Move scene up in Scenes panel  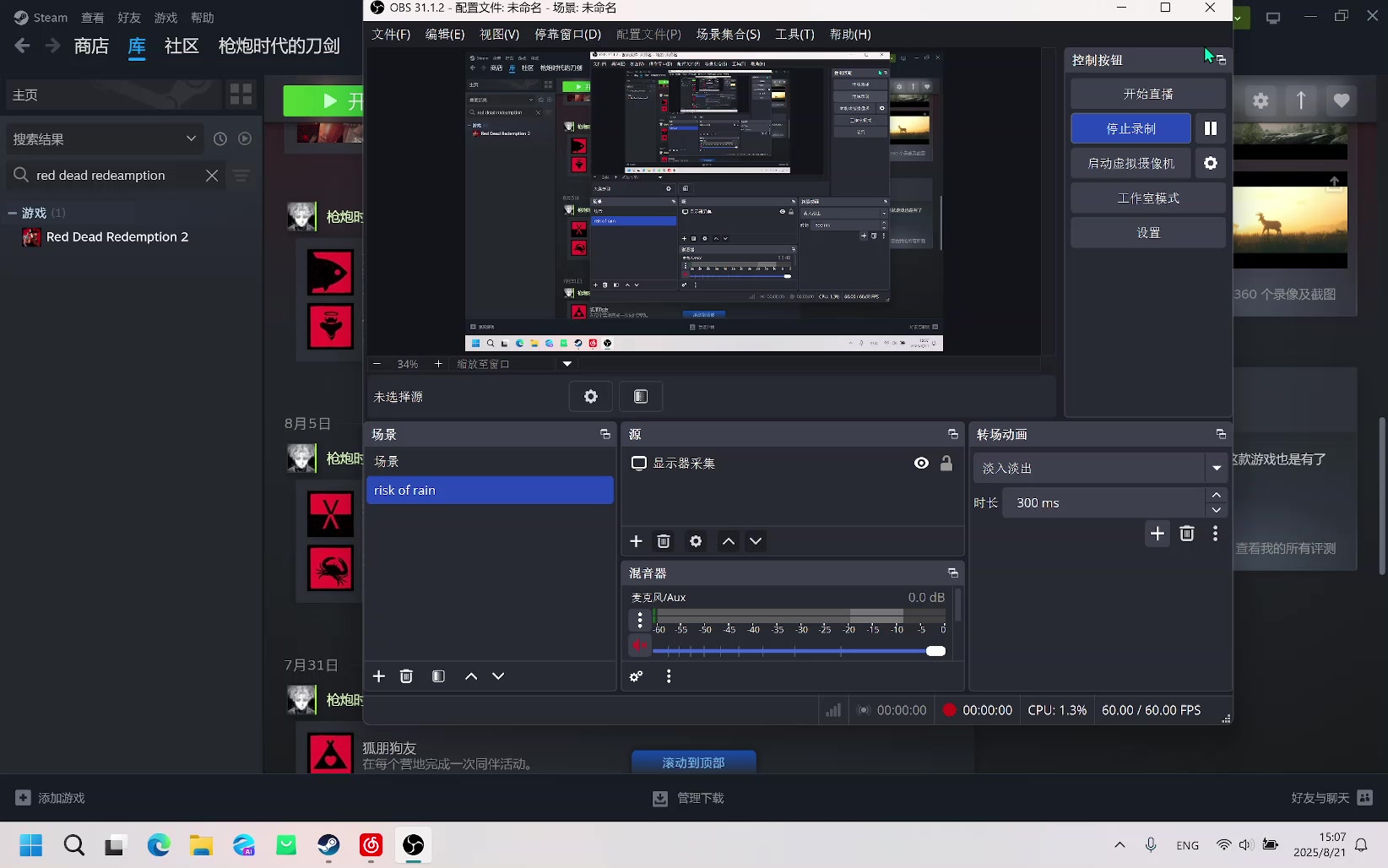click(x=471, y=676)
